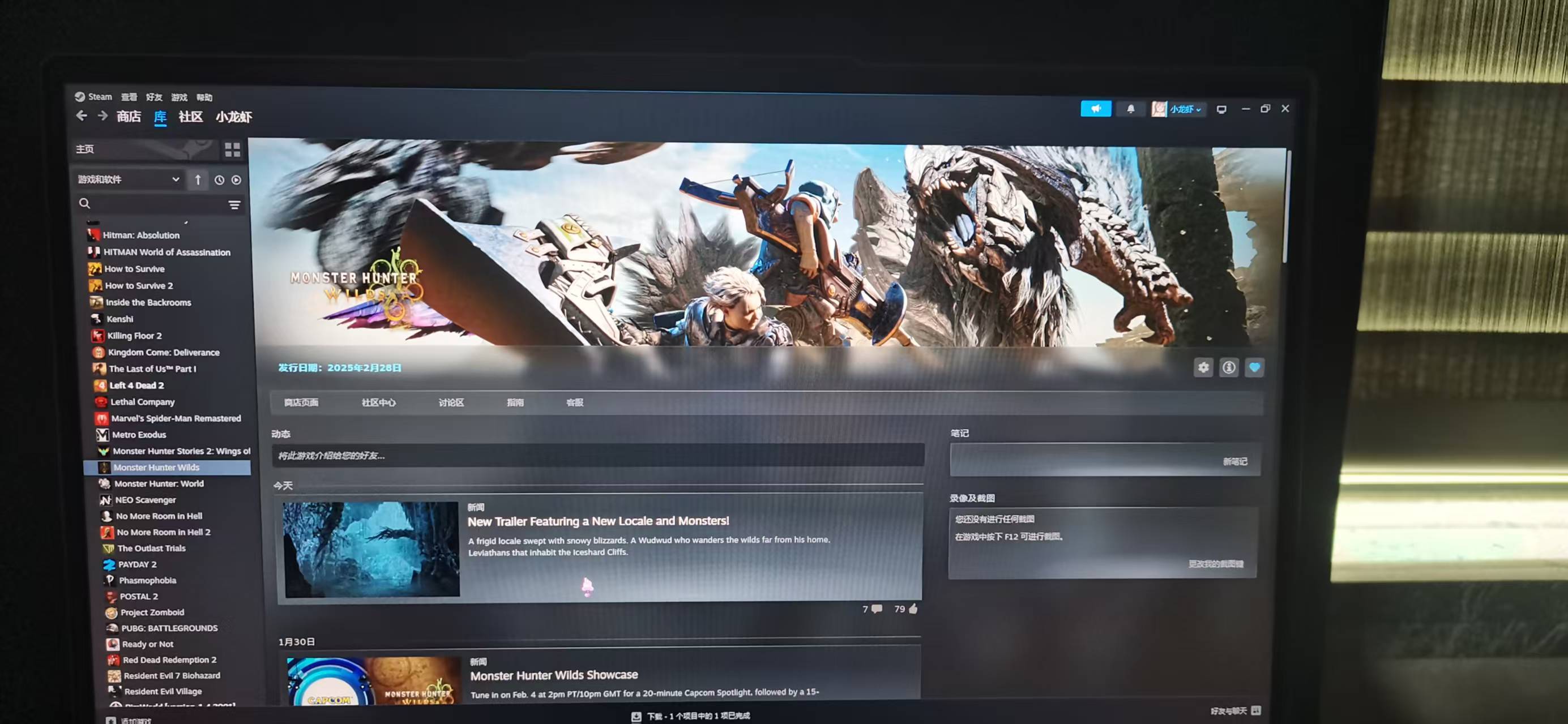Open the 讨论区 link
The height and width of the screenshot is (724, 1568).
451,403
